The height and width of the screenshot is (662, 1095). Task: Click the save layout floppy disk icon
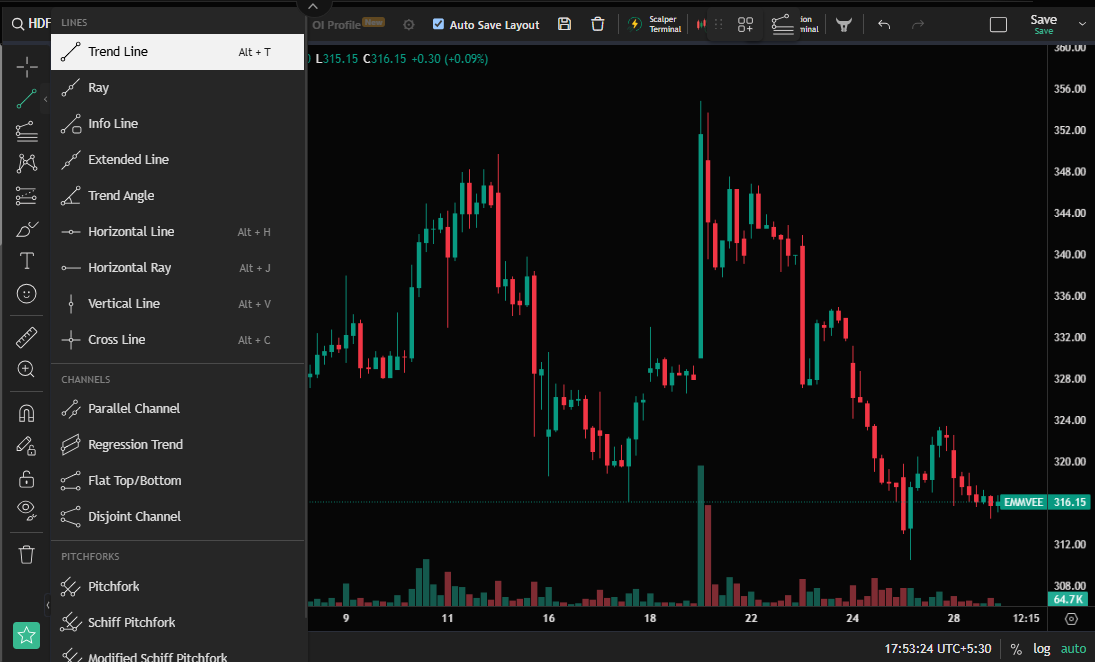pyautogui.click(x=564, y=24)
